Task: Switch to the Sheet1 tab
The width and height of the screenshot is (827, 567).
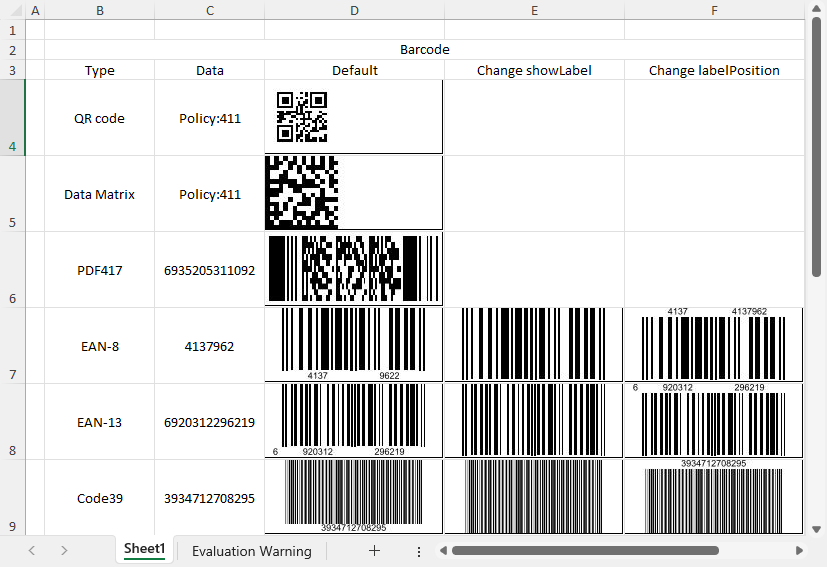Action: (145, 550)
